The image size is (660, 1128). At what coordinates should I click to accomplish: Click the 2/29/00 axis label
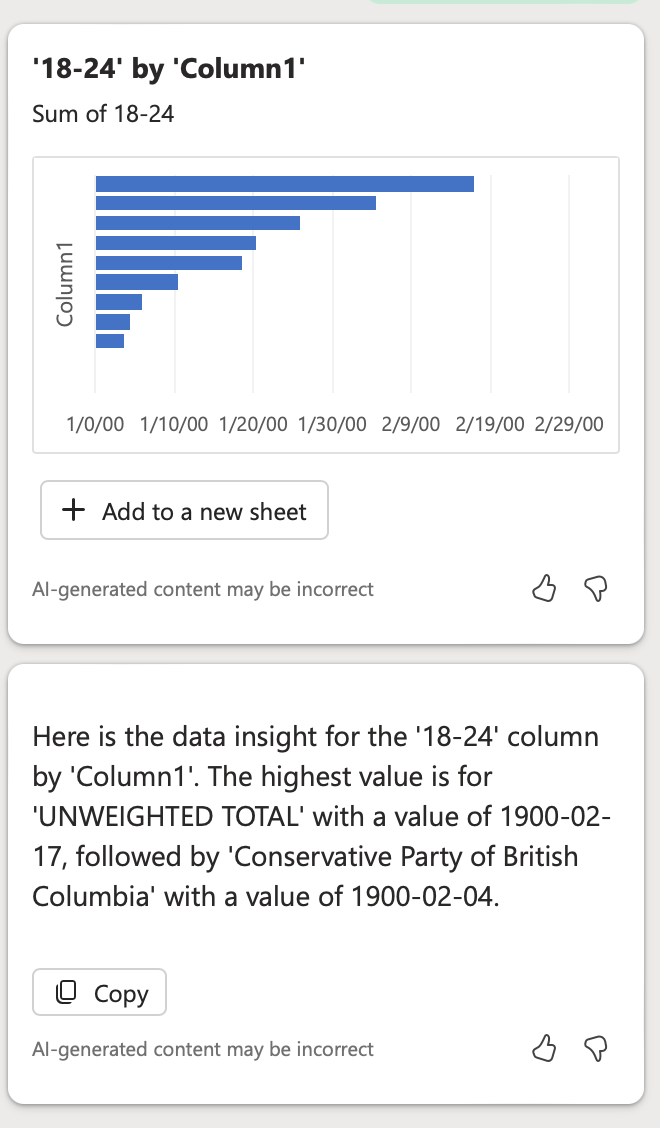pyautogui.click(x=569, y=424)
